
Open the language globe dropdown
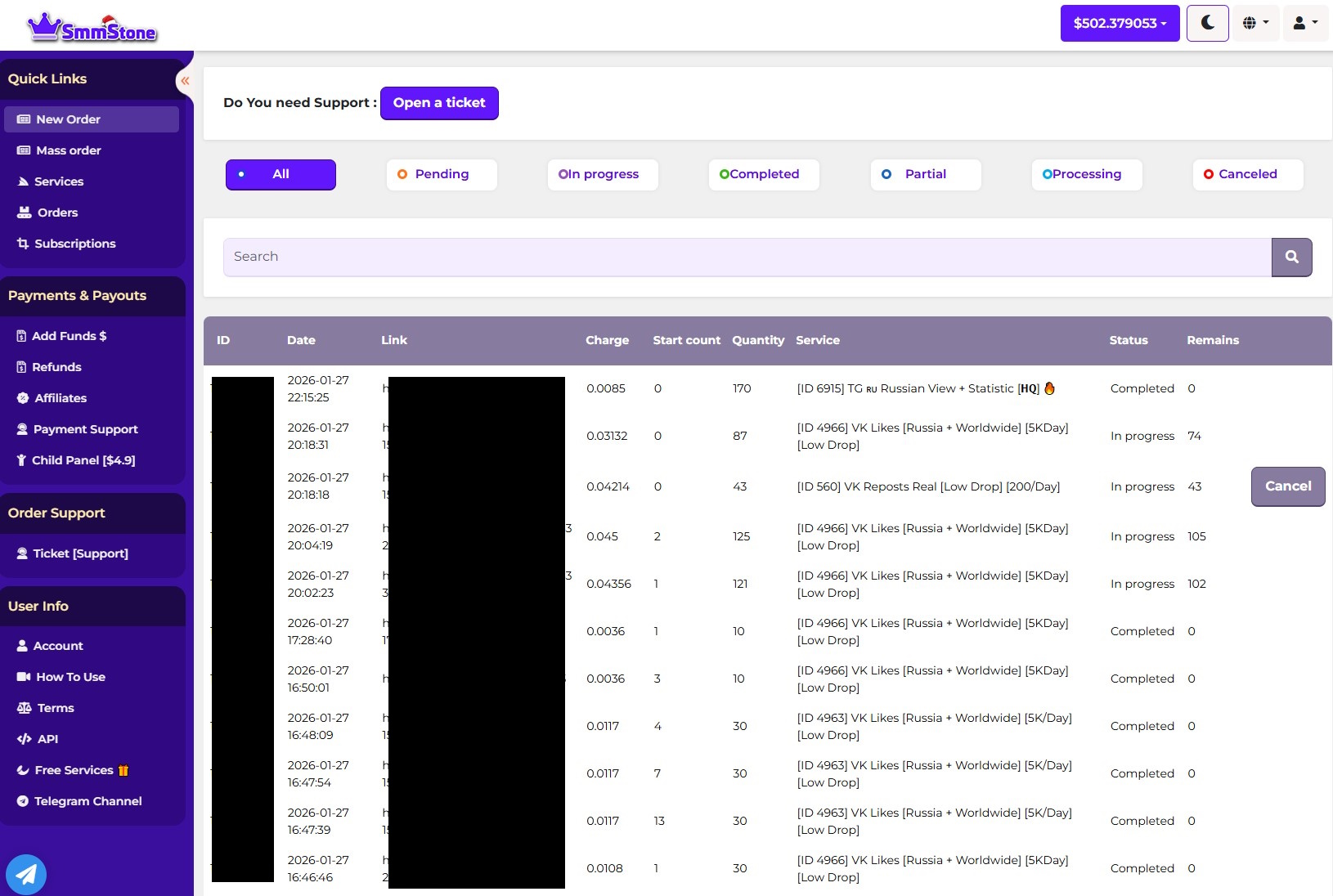pos(1255,23)
